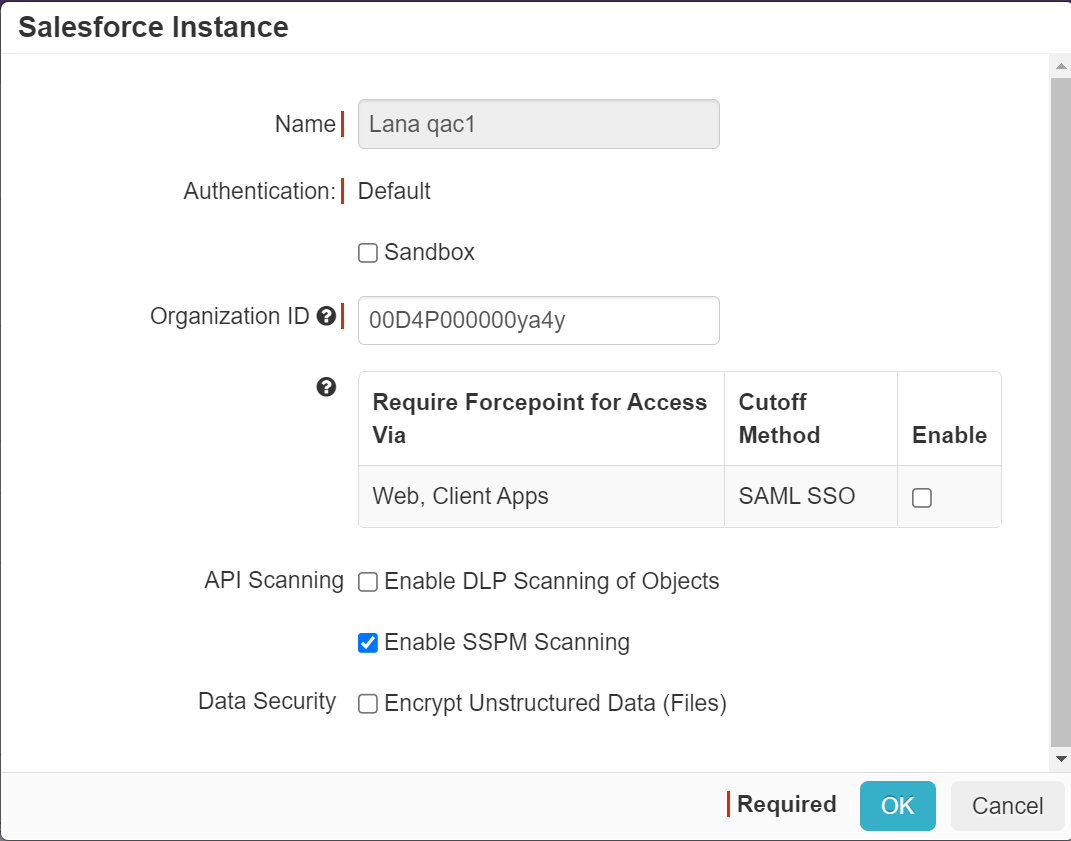Enable the Sandbox checkbox
Screen dimensions: 1071x841
[367, 253]
